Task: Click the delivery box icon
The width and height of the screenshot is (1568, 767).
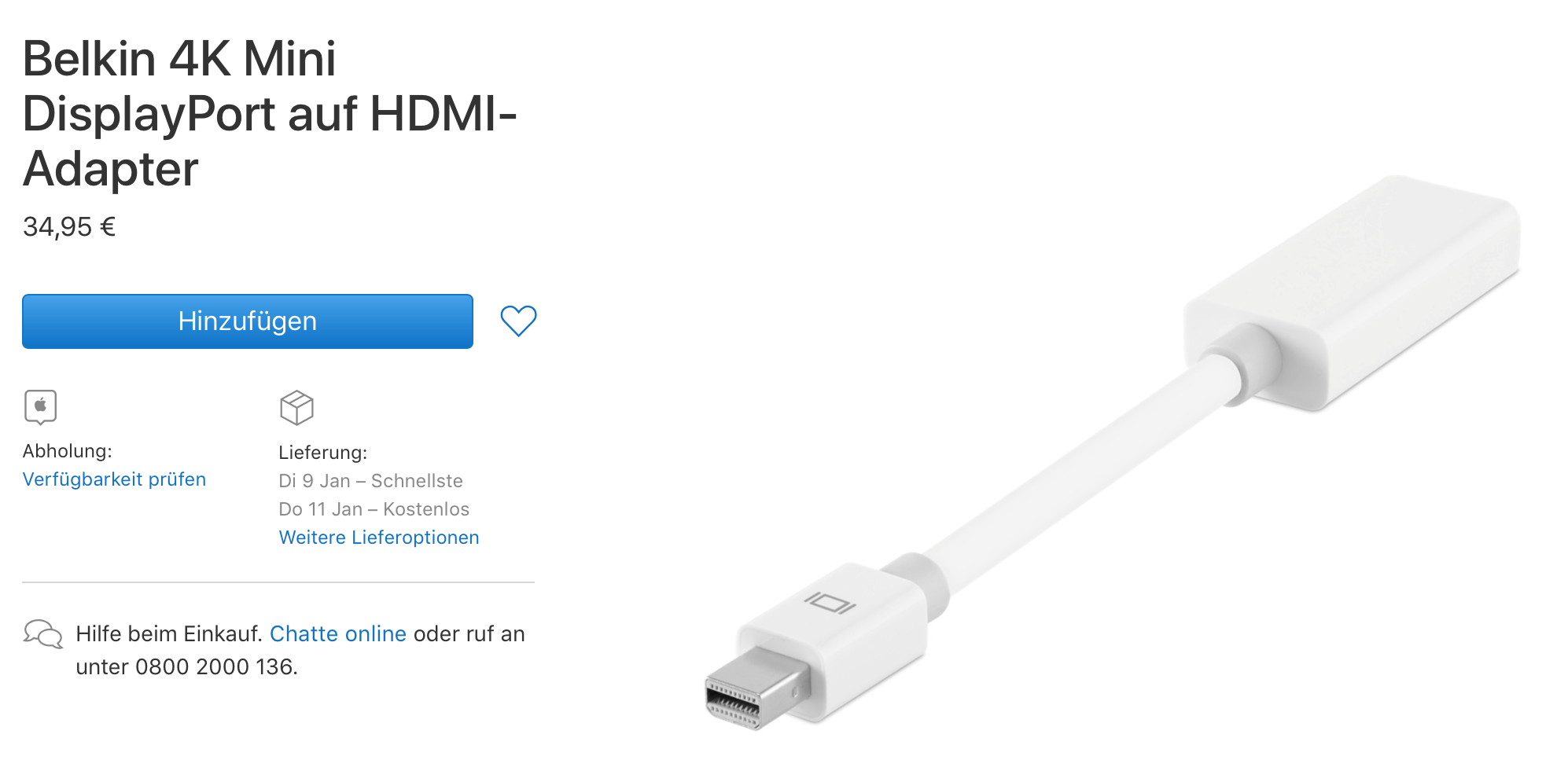Action: [296, 407]
